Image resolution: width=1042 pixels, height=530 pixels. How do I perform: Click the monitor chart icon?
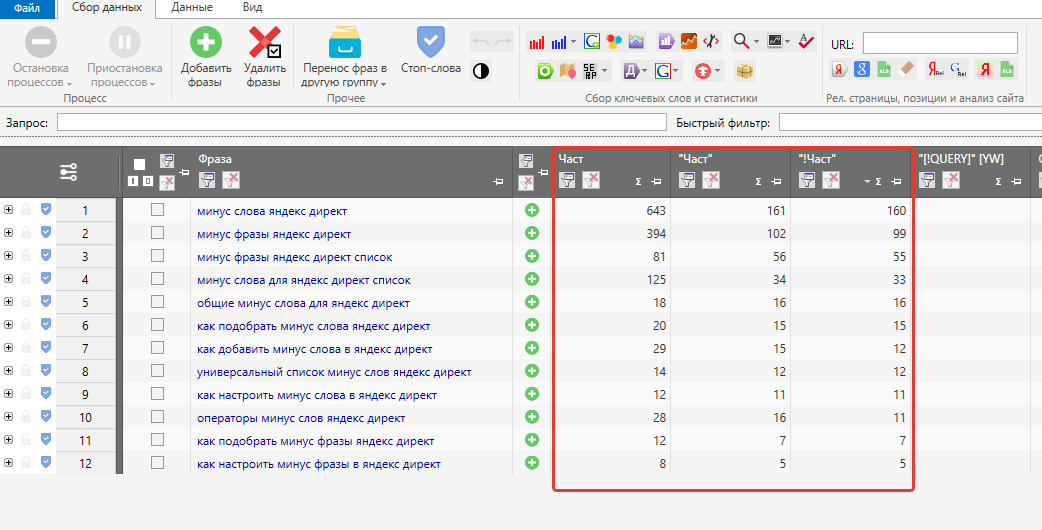click(x=774, y=41)
